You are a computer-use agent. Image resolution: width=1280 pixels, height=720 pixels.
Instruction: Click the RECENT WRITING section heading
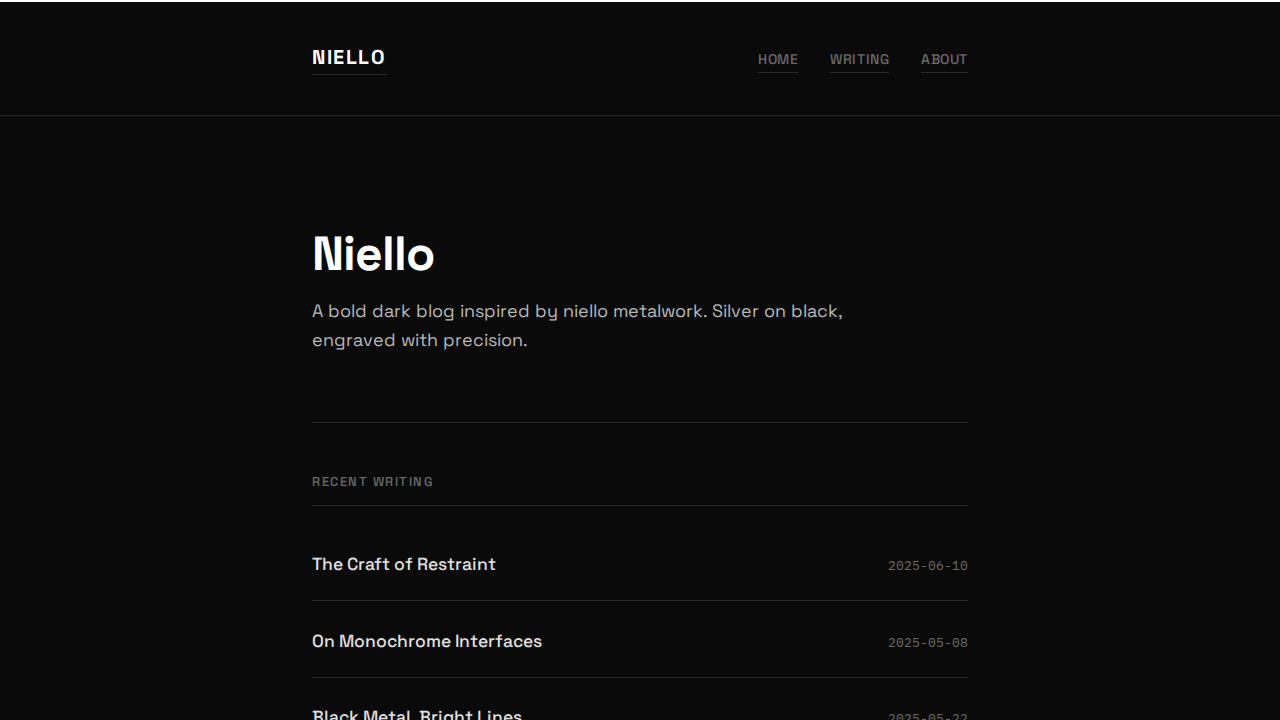(x=372, y=481)
